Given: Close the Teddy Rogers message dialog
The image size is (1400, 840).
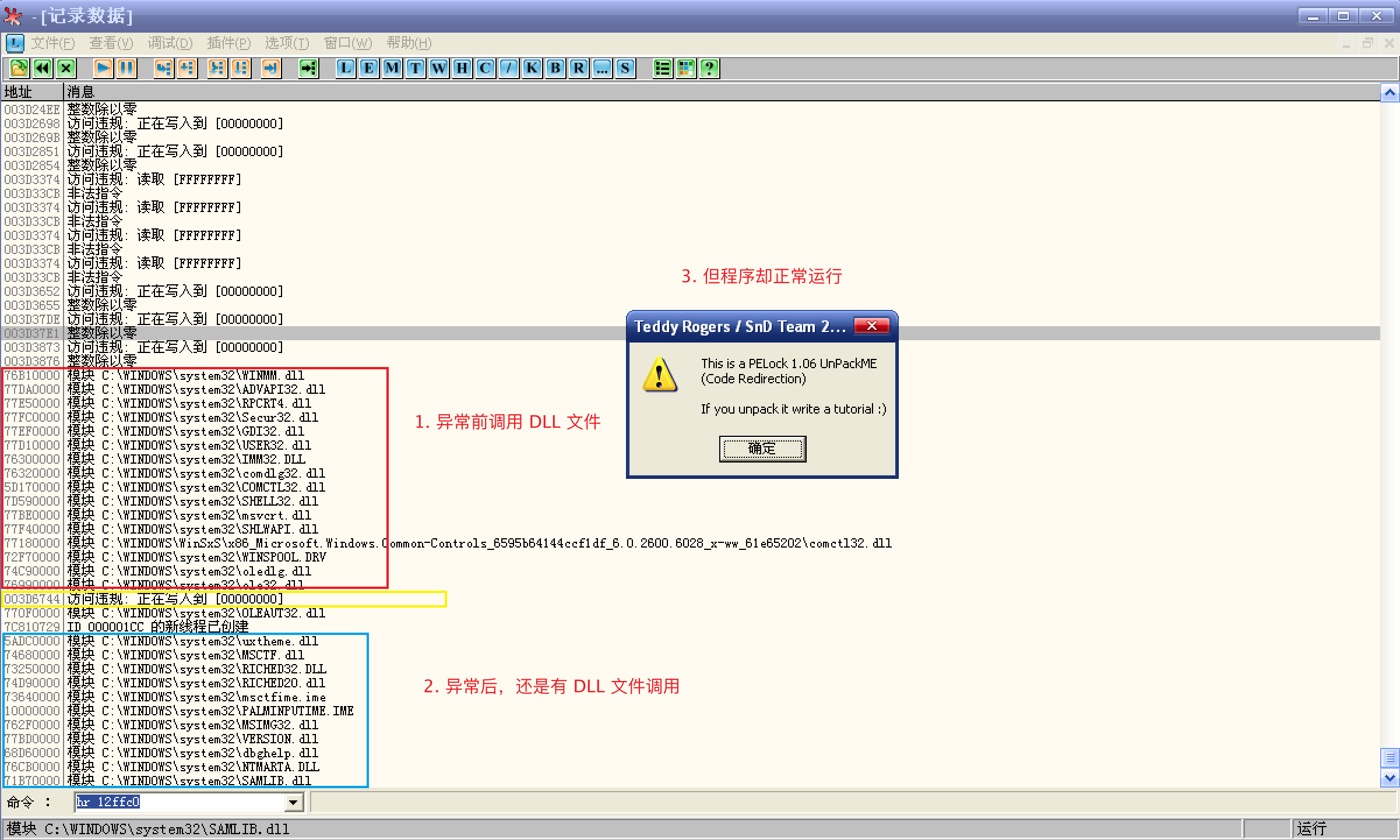Looking at the screenshot, I should point(871,326).
